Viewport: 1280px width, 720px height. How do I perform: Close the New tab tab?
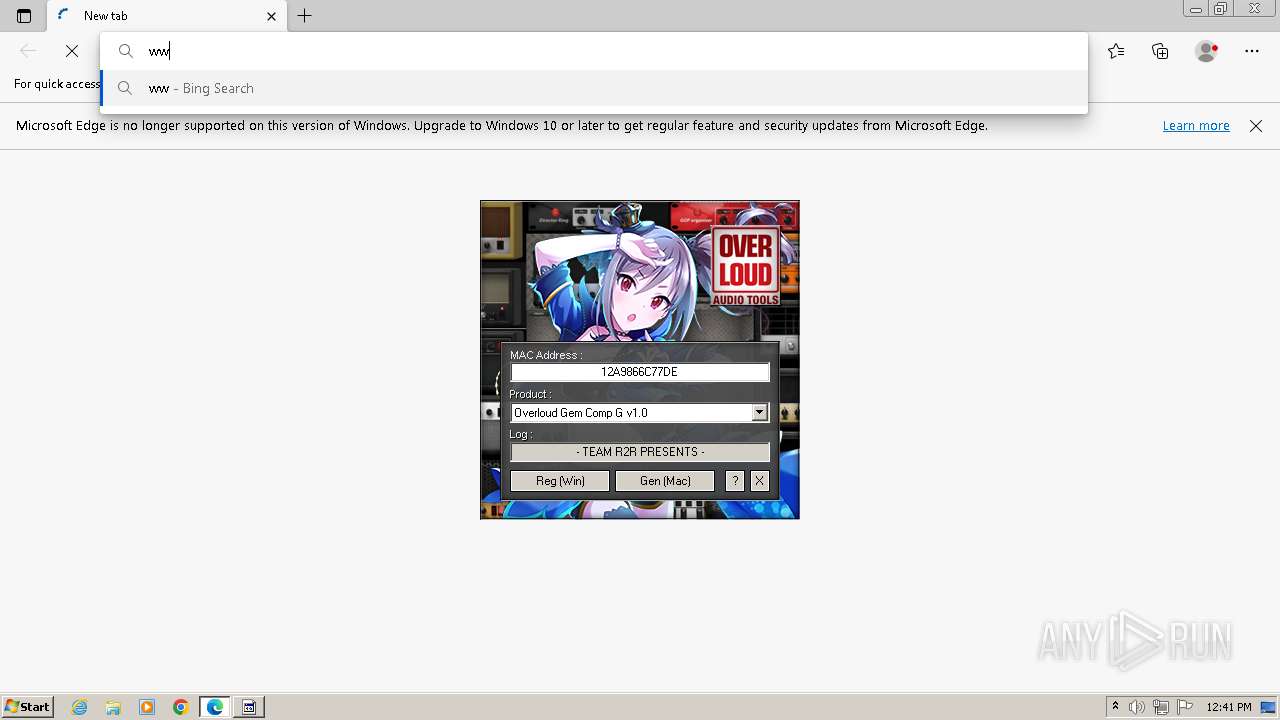click(x=271, y=16)
